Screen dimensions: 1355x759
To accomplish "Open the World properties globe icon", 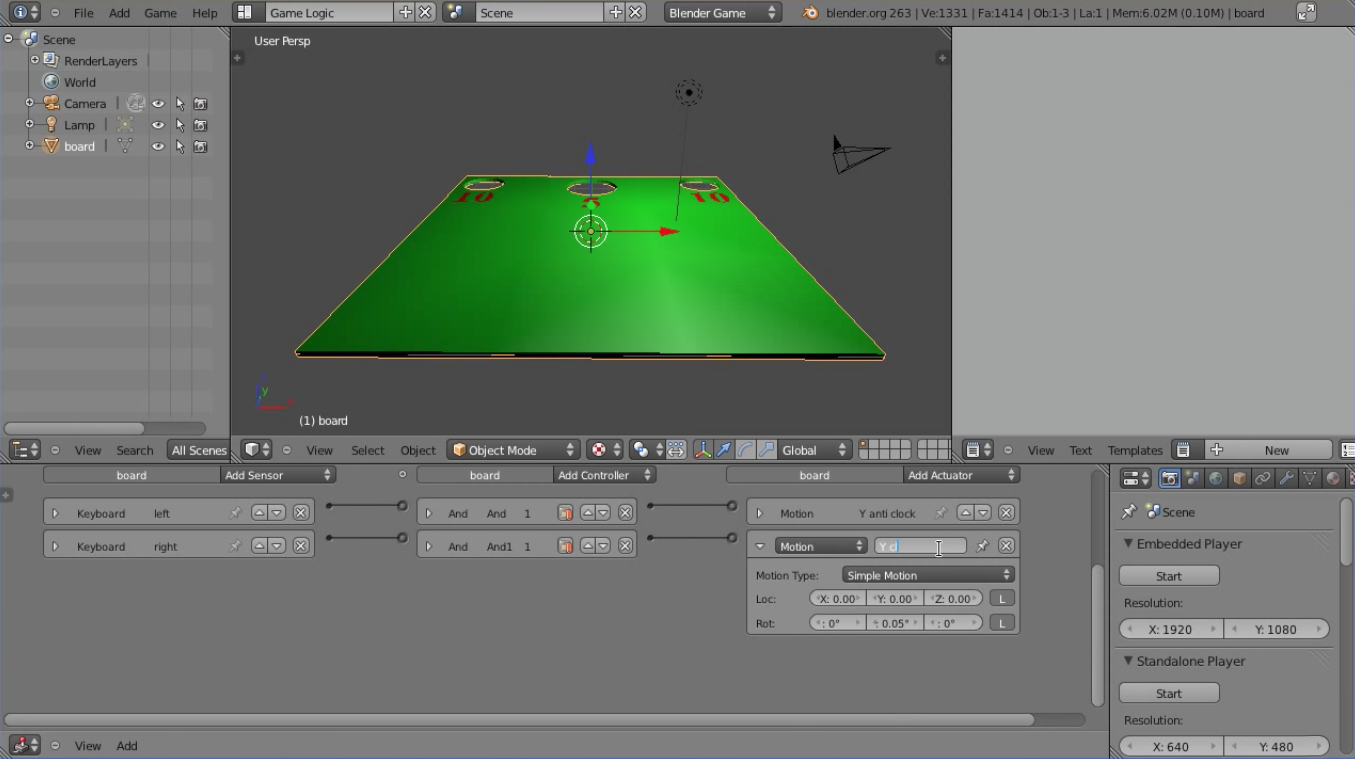I will point(1216,479).
